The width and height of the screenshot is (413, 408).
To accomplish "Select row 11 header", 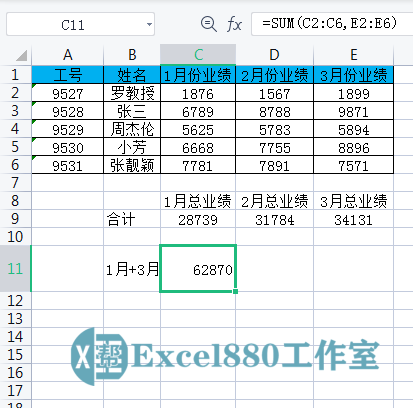I will coord(15,269).
